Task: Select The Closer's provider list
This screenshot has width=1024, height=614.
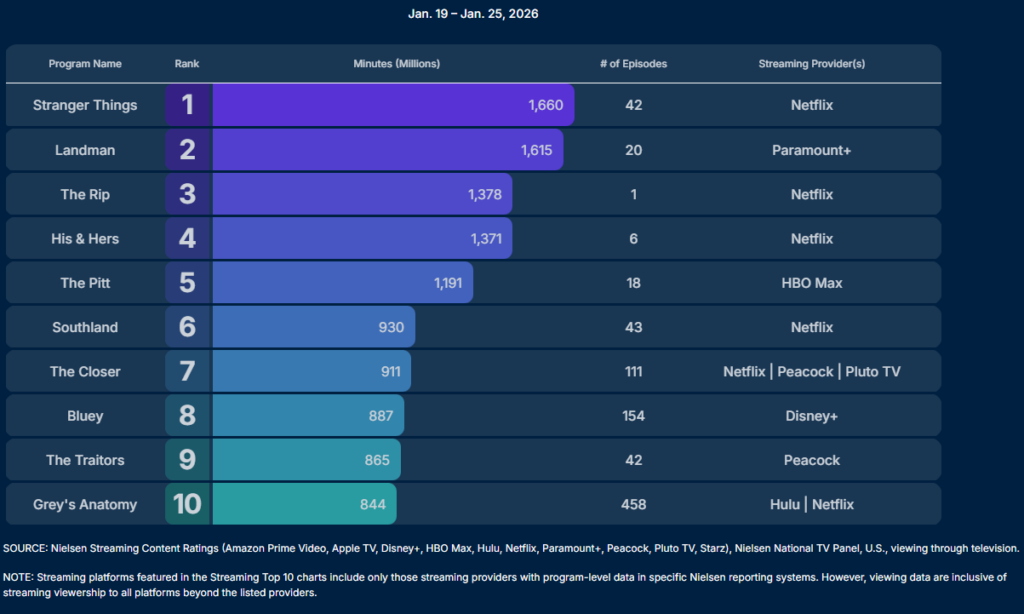Action: point(811,371)
